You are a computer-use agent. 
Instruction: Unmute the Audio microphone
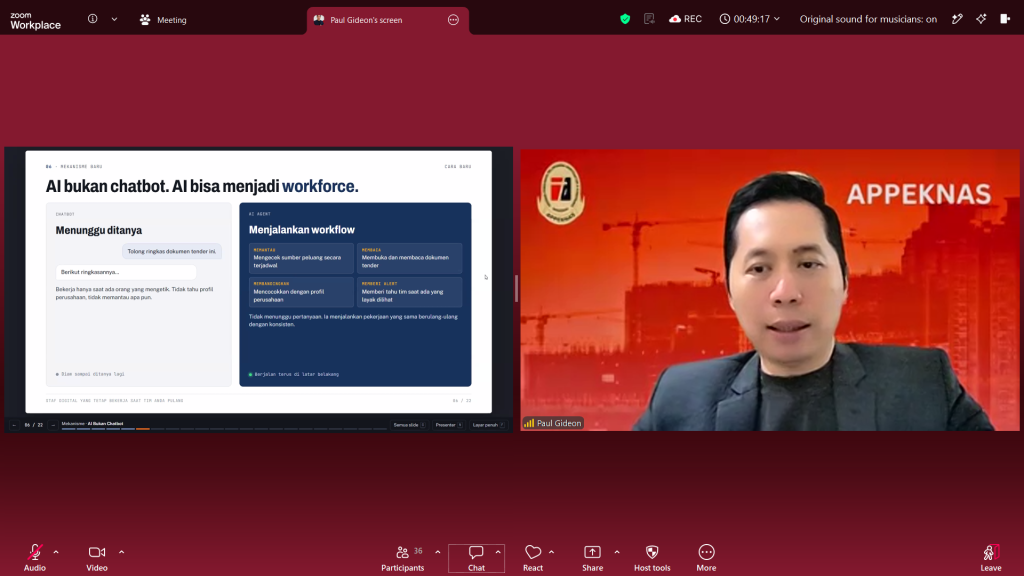35,558
